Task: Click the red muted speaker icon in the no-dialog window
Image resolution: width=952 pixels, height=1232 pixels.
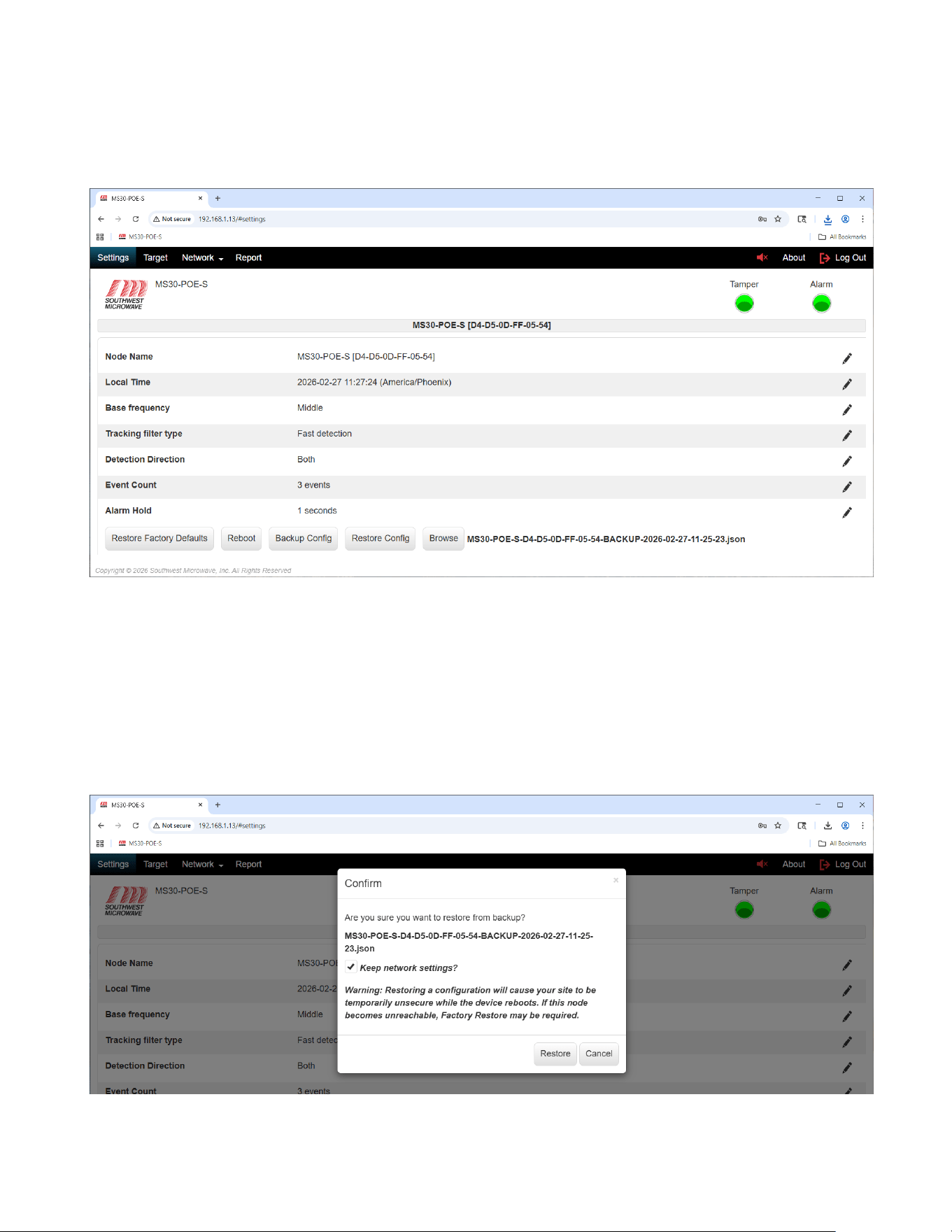Action: (762, 257)
